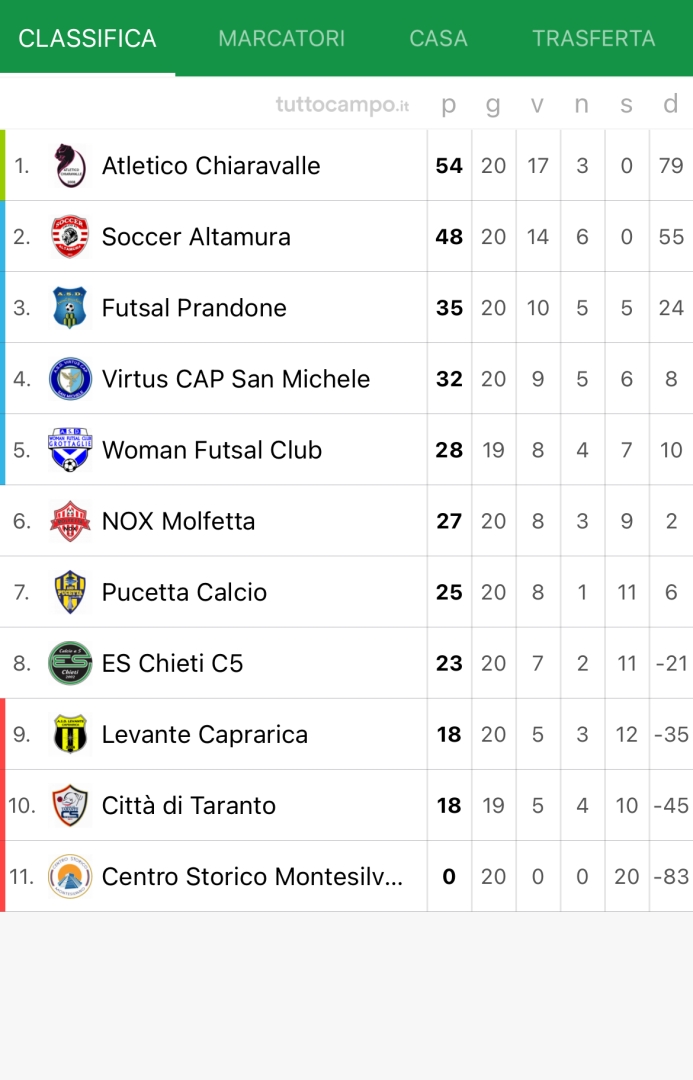Sort by the points 'p' column header
The width and height of the screenshot is (693, 1080).
point(449,104)
